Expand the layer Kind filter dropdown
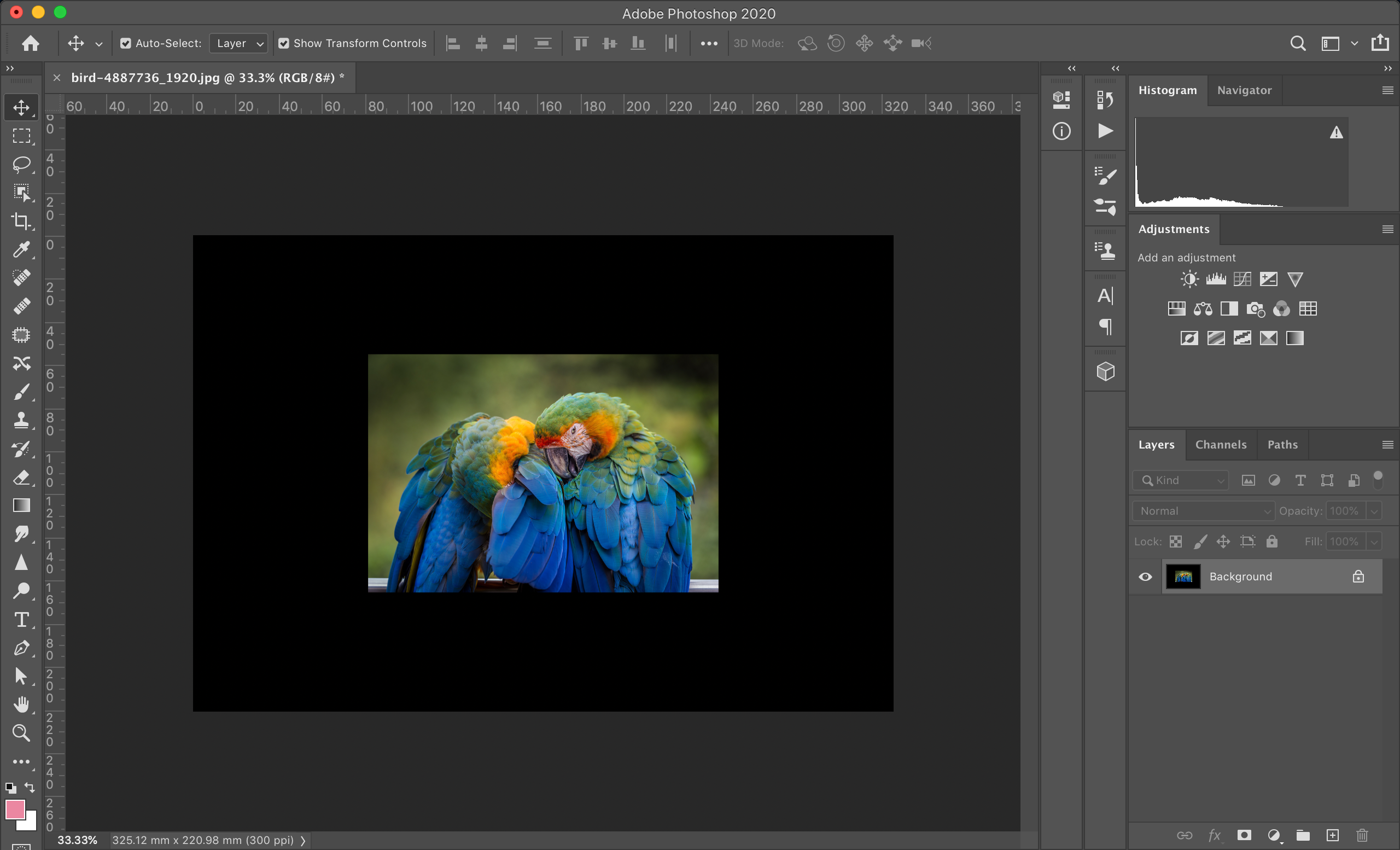The width and height of the screenshot is (1400, 850). 1182,480
